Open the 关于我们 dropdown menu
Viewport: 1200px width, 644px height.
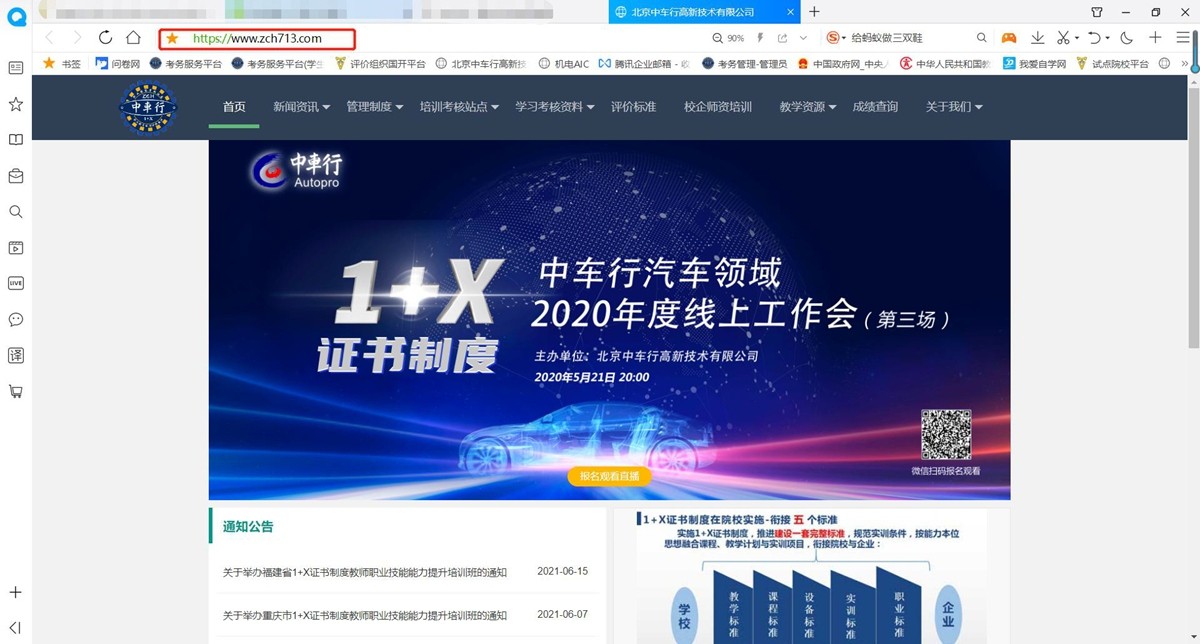(954, 107)
